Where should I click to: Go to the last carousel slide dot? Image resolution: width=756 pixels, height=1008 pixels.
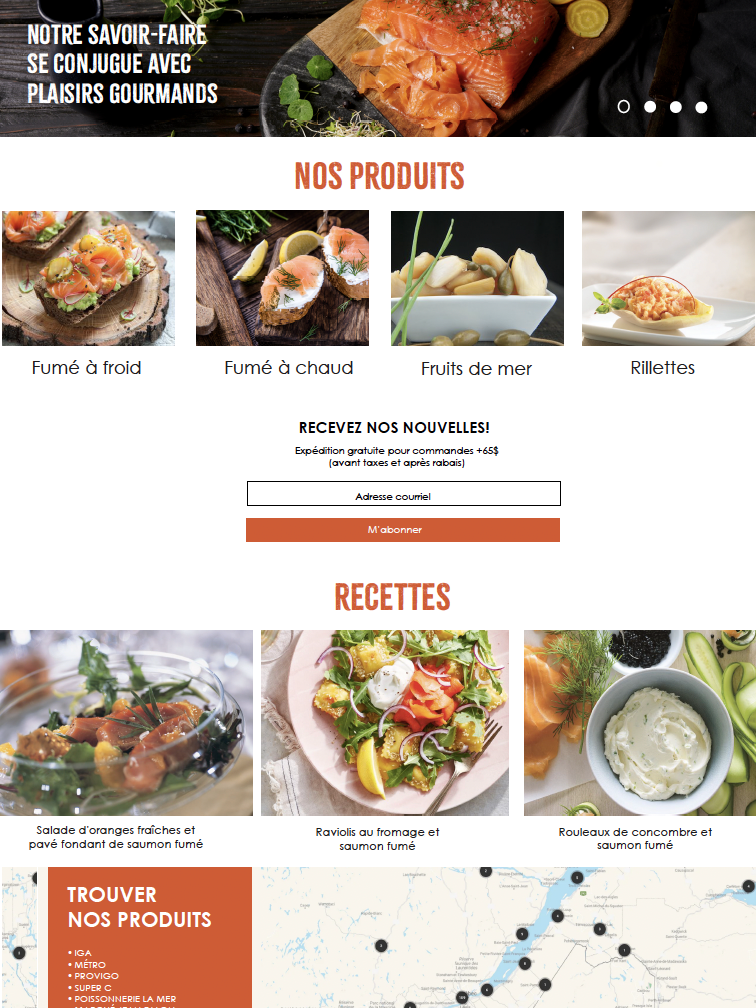coord(701,107)
